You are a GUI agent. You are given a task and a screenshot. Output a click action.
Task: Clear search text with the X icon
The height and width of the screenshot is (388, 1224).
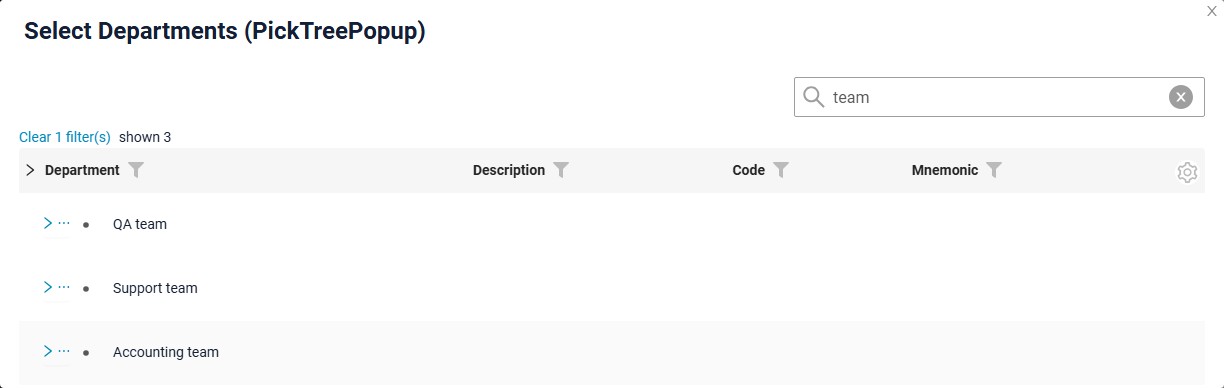tap(1181, 97)
